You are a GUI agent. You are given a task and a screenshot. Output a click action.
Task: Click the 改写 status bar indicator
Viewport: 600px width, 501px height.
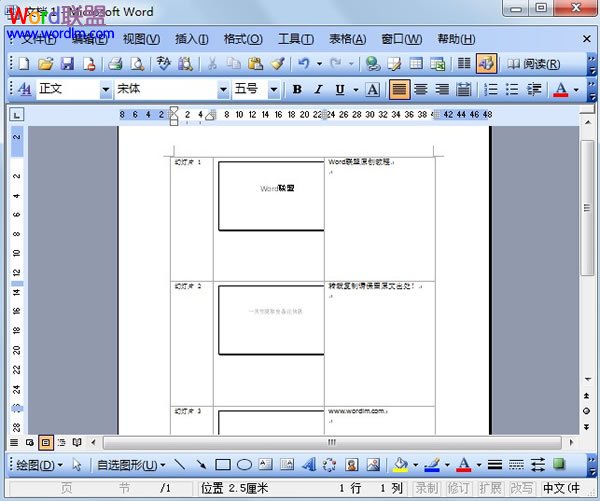click(x=521, y=488)
